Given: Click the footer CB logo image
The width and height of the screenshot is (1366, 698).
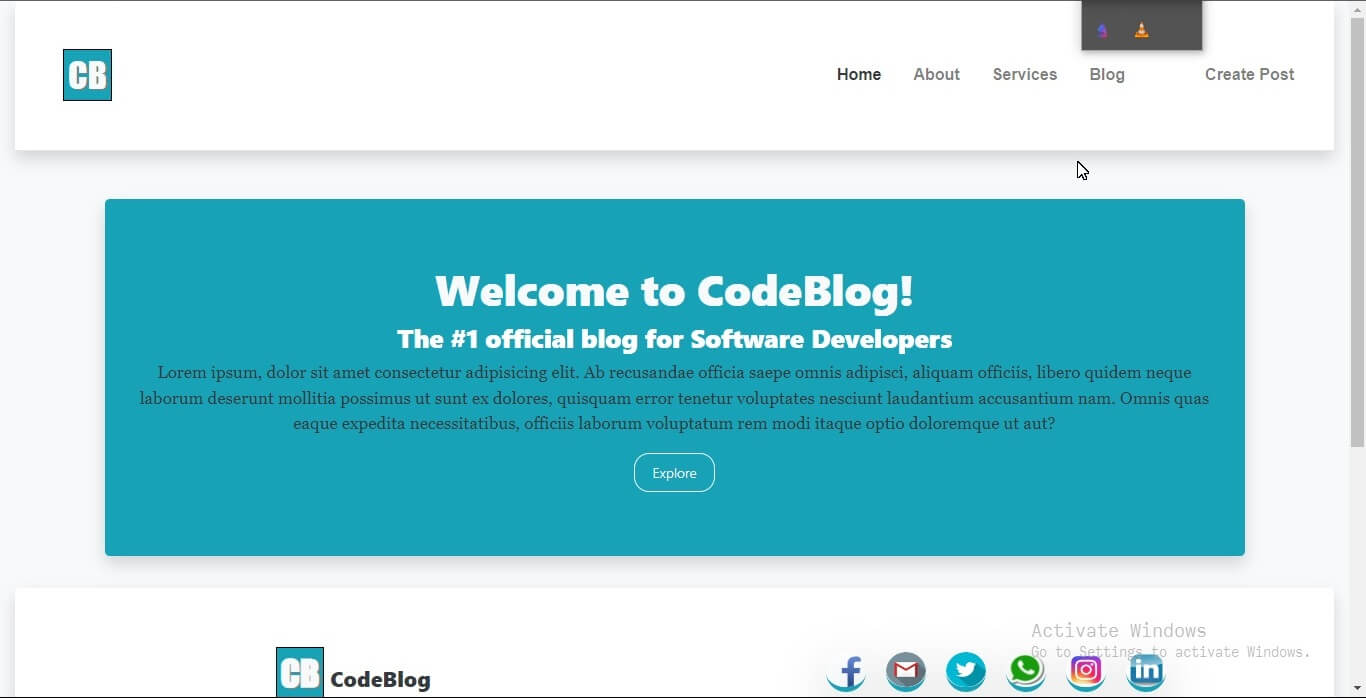Looking at the screenshot, I should pos(300,672).
